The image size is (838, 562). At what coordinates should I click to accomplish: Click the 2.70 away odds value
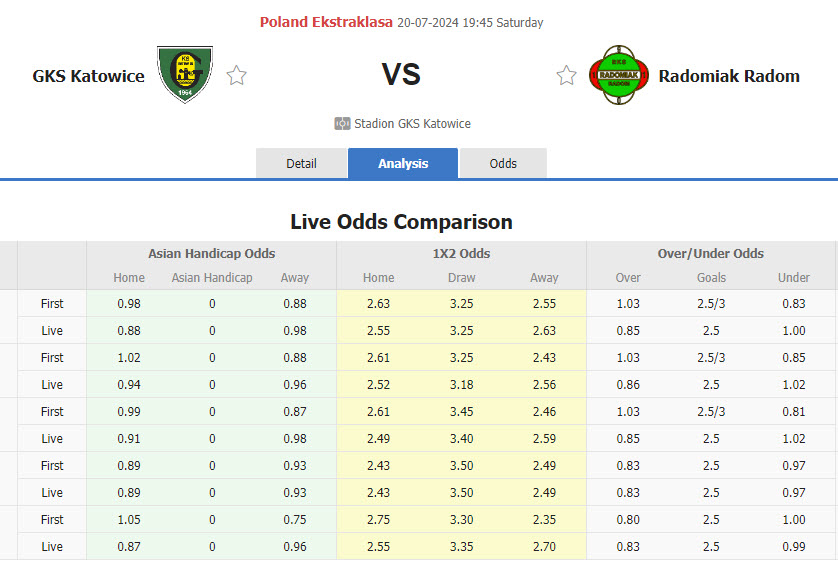pos(544,547)
